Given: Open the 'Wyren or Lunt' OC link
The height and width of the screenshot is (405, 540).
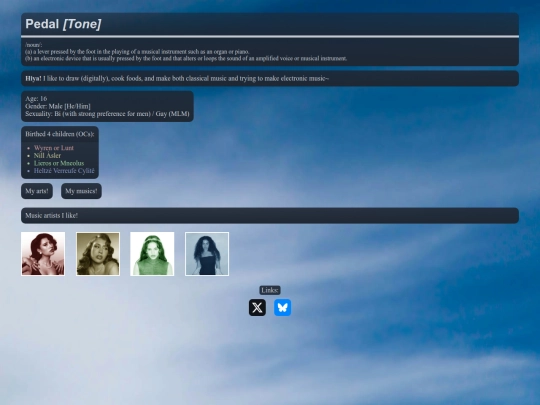Looking at the screenshot, I should (x=54, y=148).
